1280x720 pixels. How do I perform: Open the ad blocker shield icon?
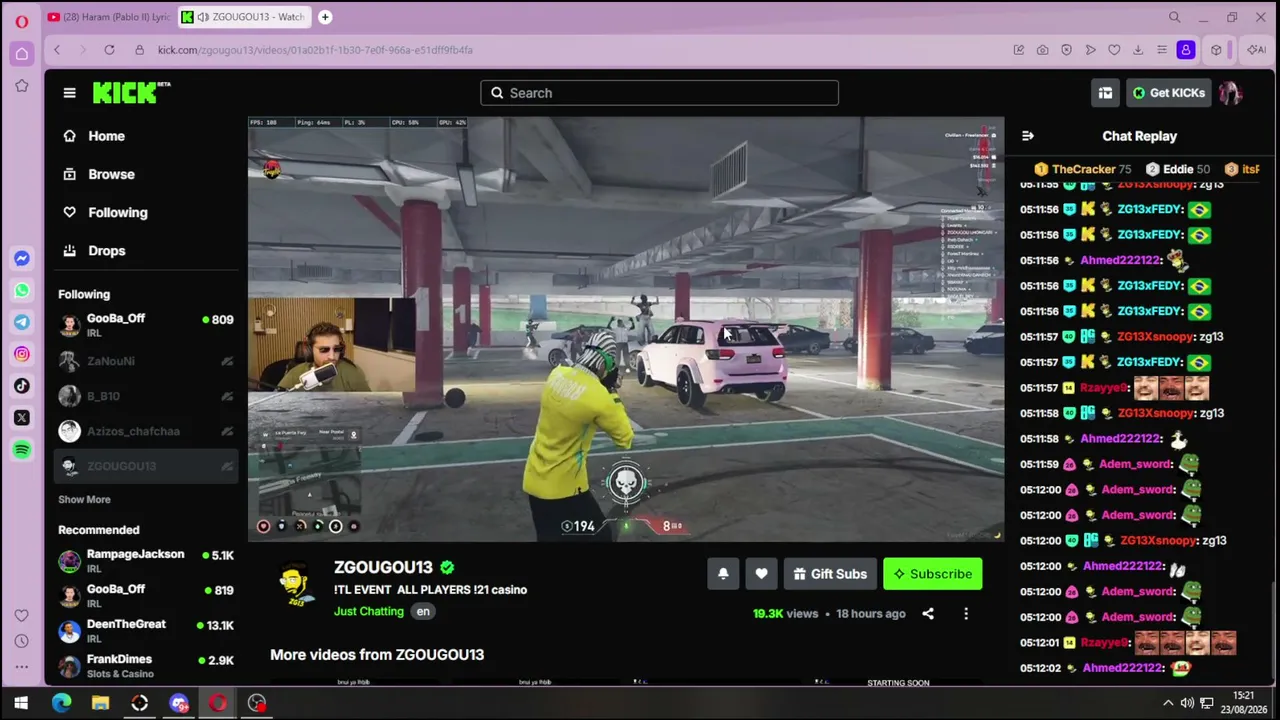[x=1066, y=50]
